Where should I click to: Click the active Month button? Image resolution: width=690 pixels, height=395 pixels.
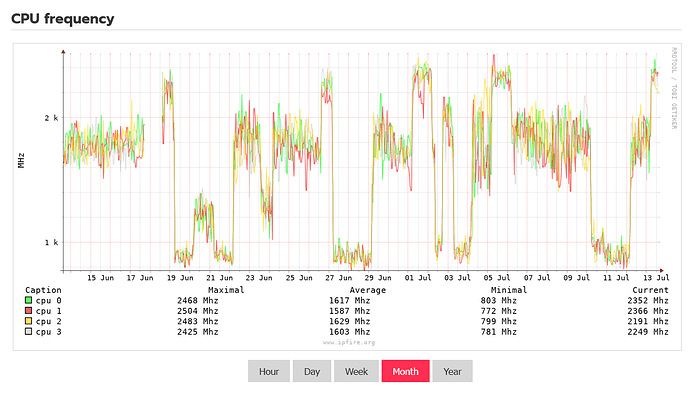click(x=405, y=371)
